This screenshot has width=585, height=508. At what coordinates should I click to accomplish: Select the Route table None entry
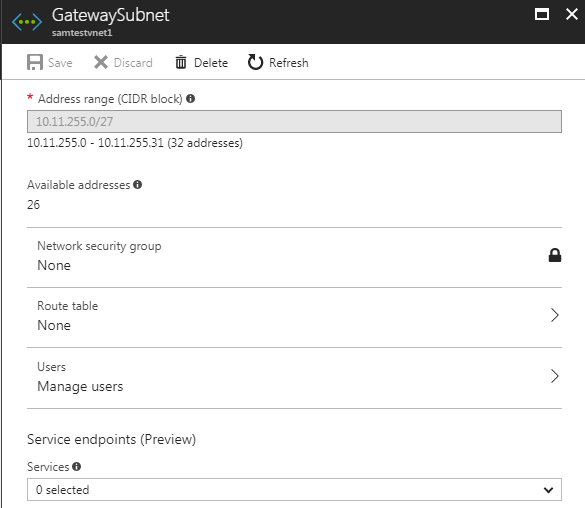54,325
